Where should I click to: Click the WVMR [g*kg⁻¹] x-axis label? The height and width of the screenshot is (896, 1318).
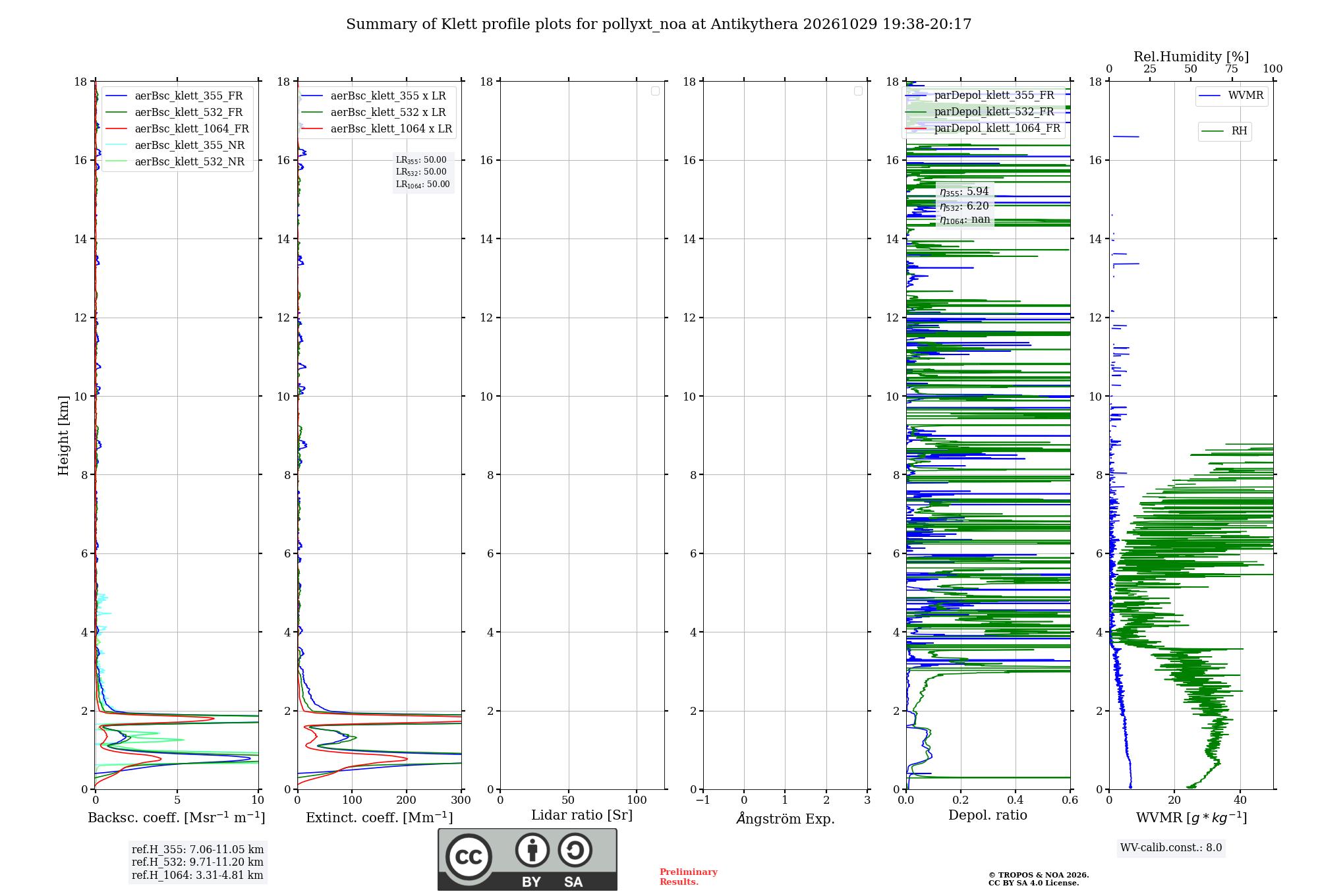pos(1191,818)
